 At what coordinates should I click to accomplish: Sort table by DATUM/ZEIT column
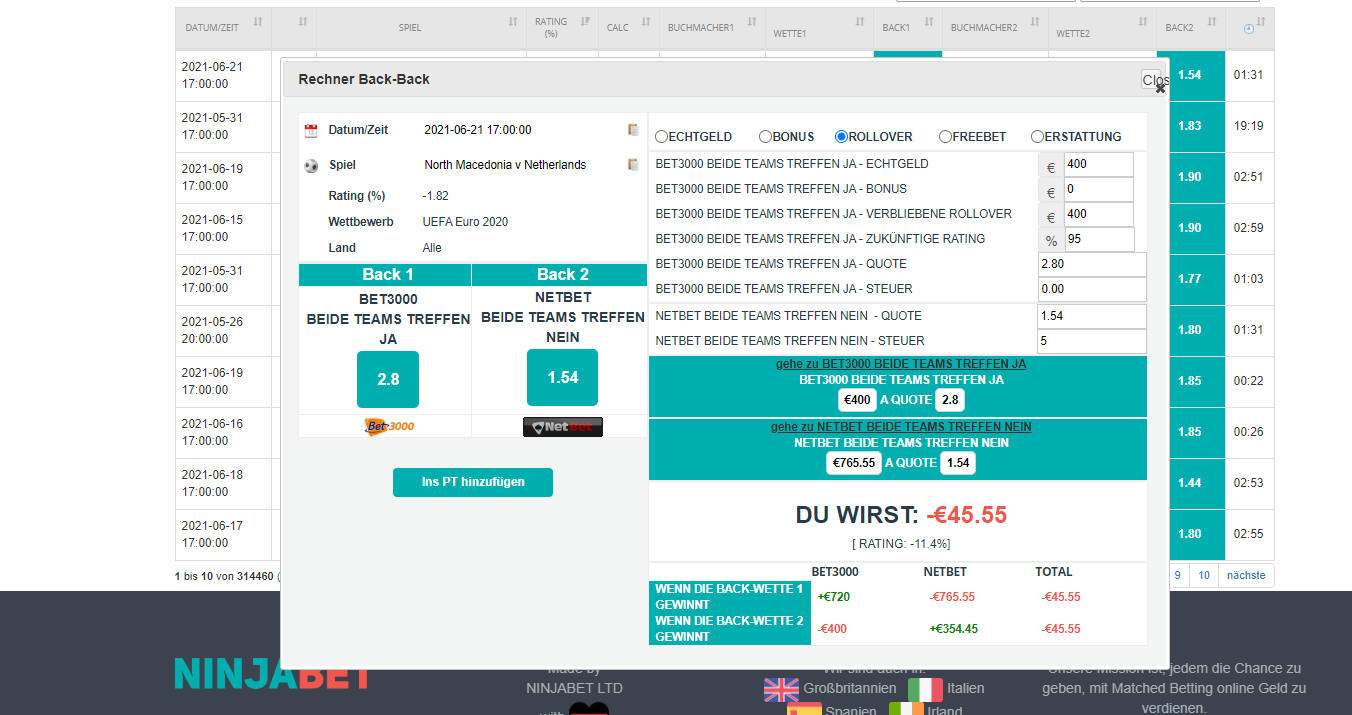pyautogui.click(x=223, y=27)
